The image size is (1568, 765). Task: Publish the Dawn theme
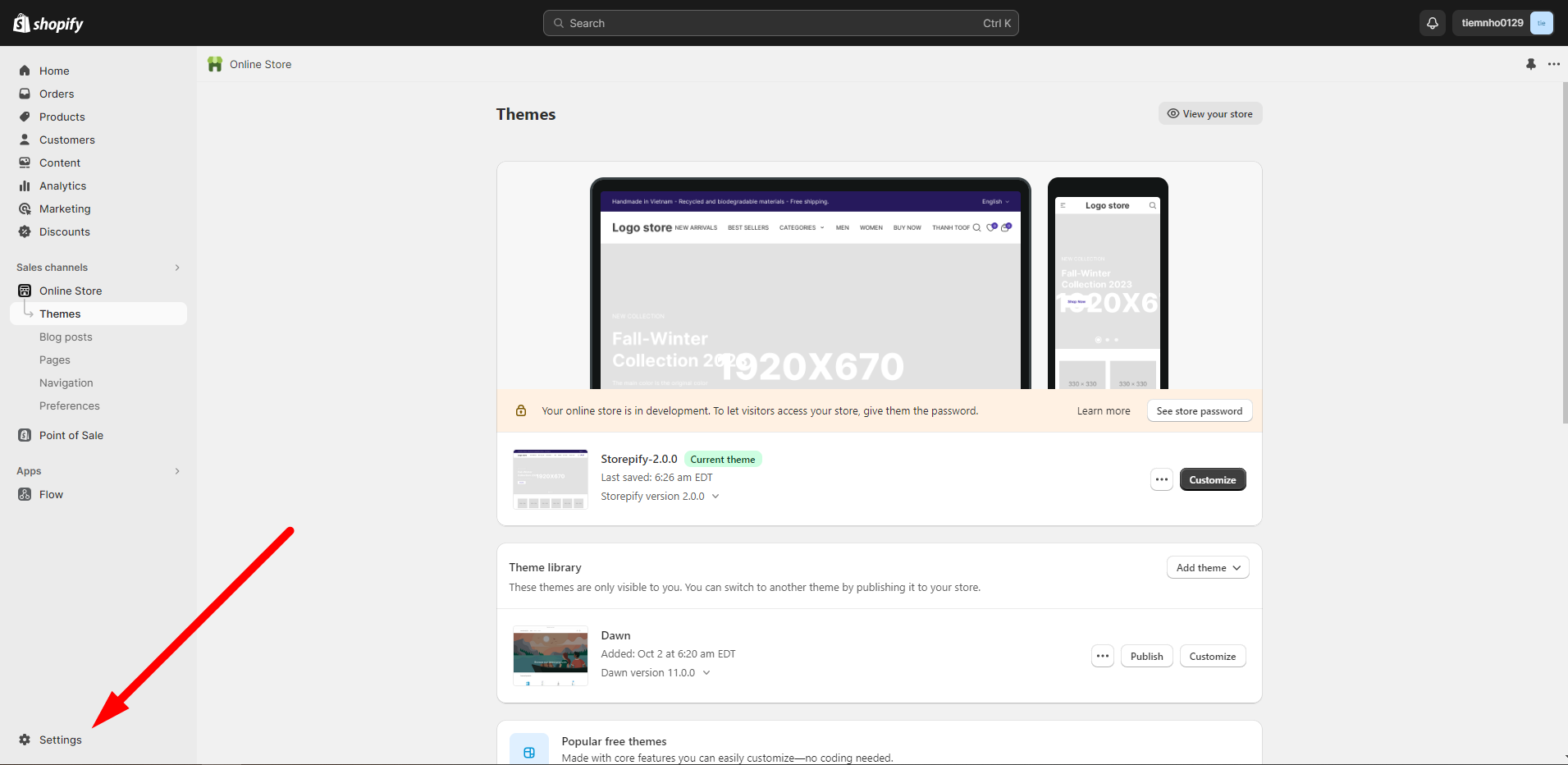pos(1147,656)
